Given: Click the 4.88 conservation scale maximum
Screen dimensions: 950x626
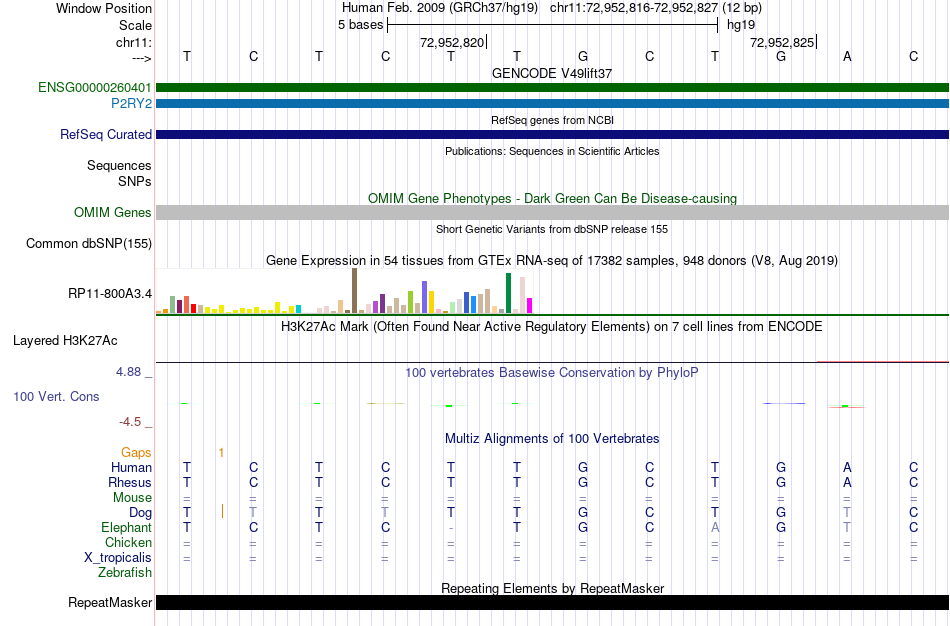Looking at the screenshot, I should (x=128, y=372).
